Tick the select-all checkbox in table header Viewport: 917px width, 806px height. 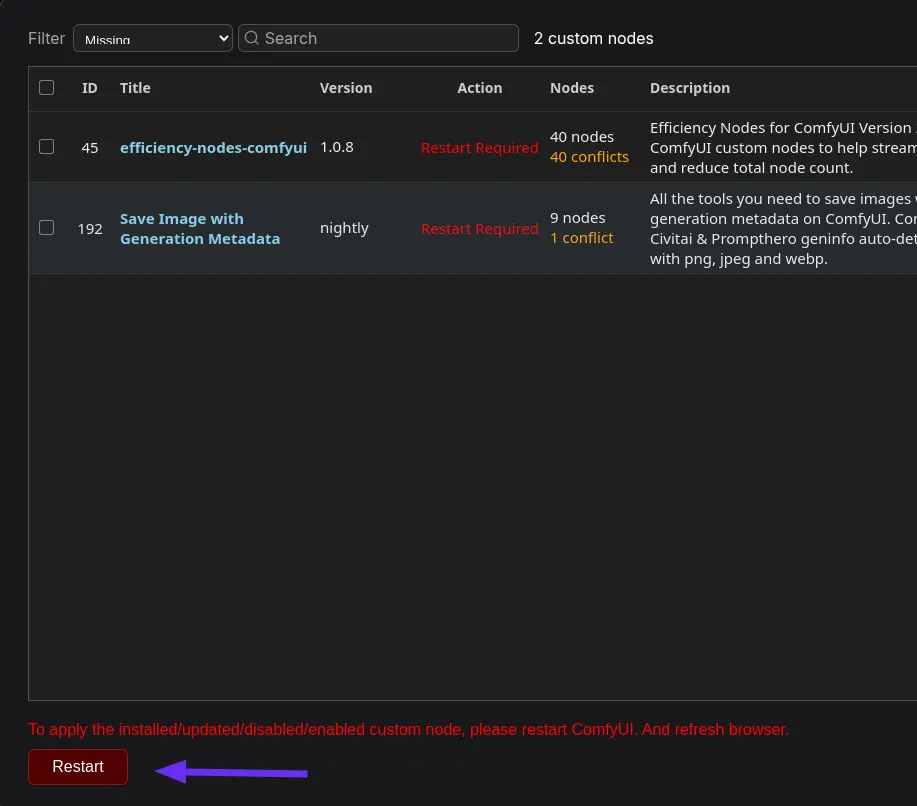coord(47,88)
